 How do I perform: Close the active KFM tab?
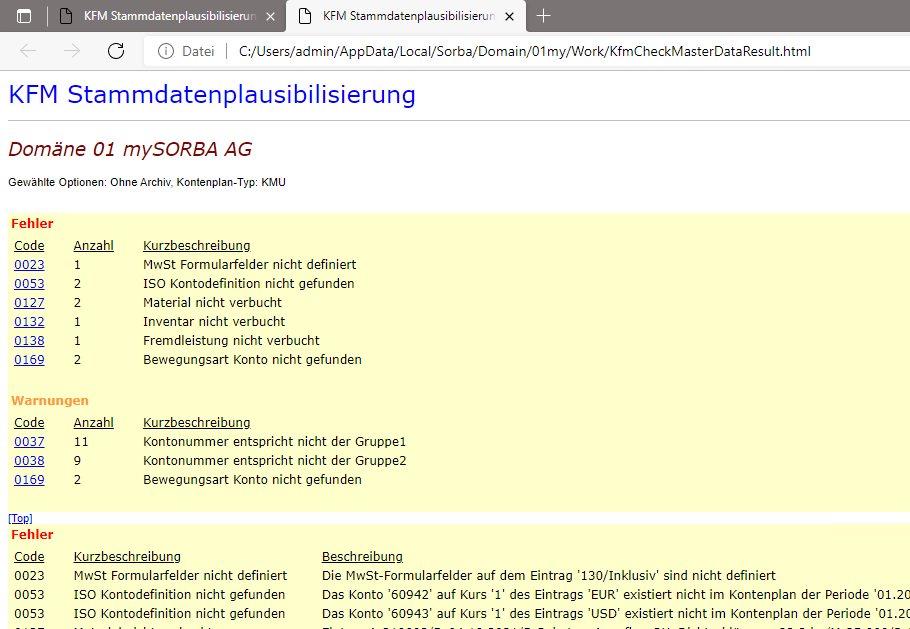tap(510, 17)
